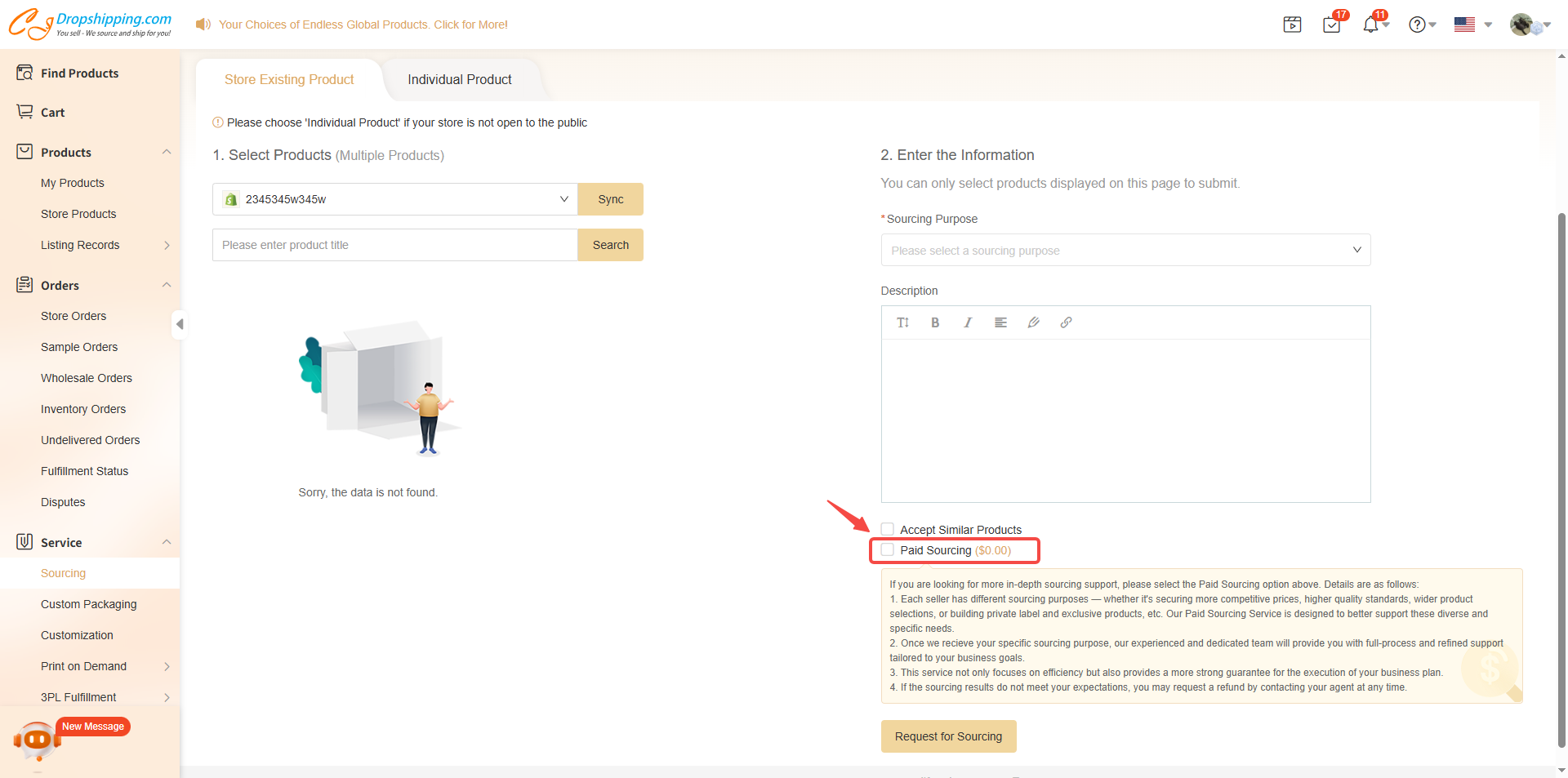
Task: Insert a link via the editor link icon
Action: coord(1066,322)
